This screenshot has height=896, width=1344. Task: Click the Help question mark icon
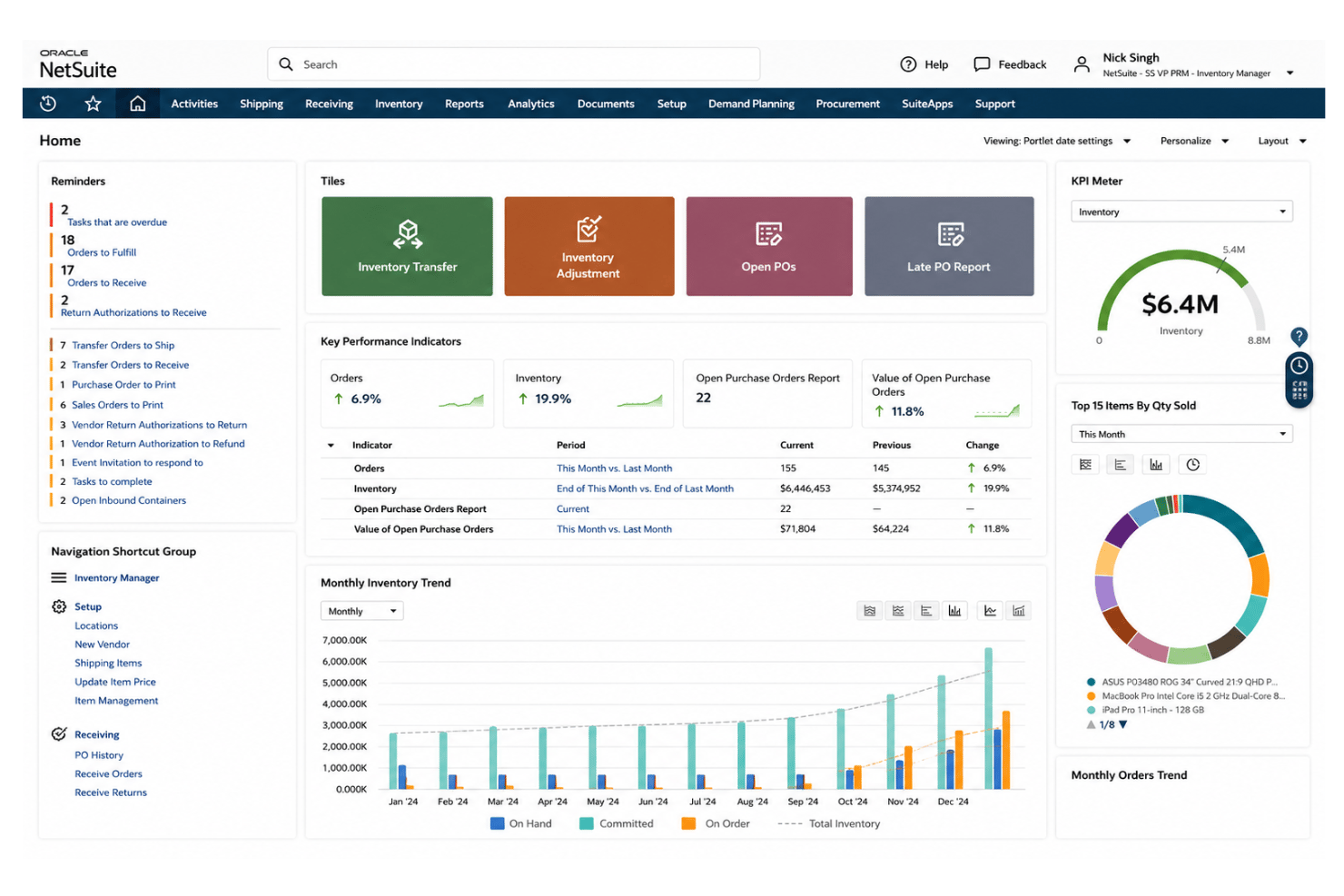[908, 64]
